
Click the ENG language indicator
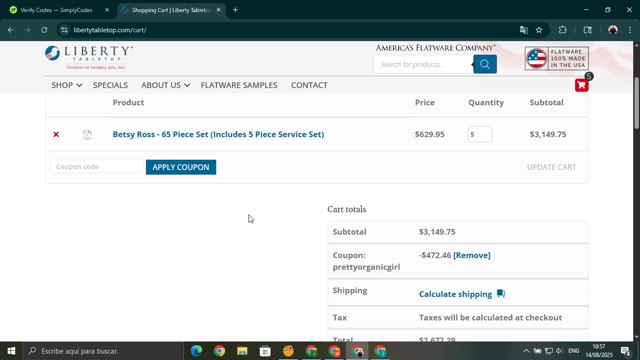coord(573,351)
